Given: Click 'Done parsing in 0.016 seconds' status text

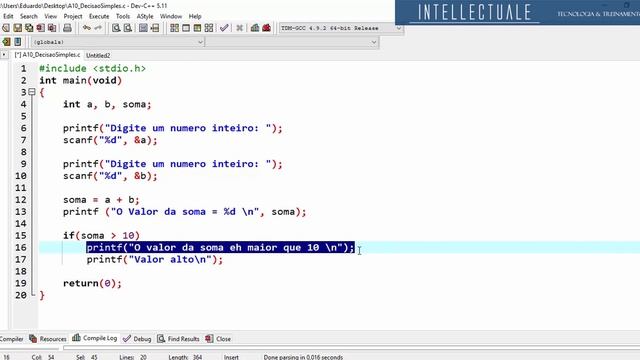Looking at the screenshot, I should tap(303, 357).
